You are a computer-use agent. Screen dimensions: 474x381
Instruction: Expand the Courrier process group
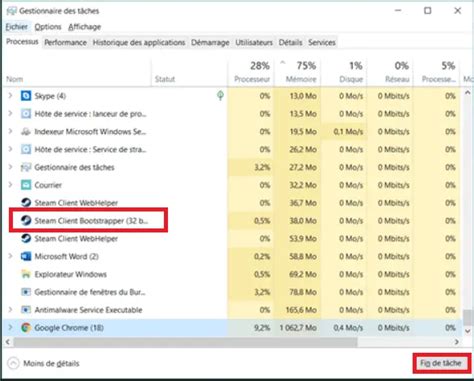coord(10,185)
